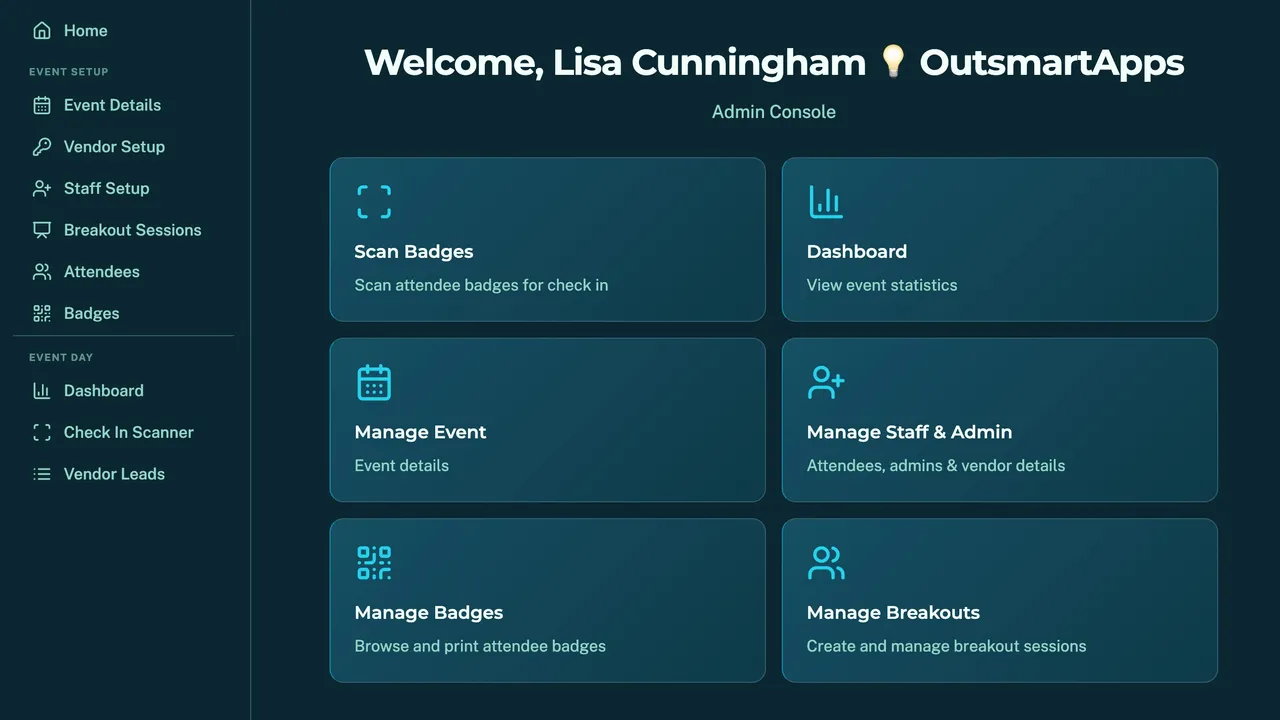Click the add-person icon on Manage Staff & Admin card
Viewport: 1280px width, 720px height.
[x=826, y=382]
